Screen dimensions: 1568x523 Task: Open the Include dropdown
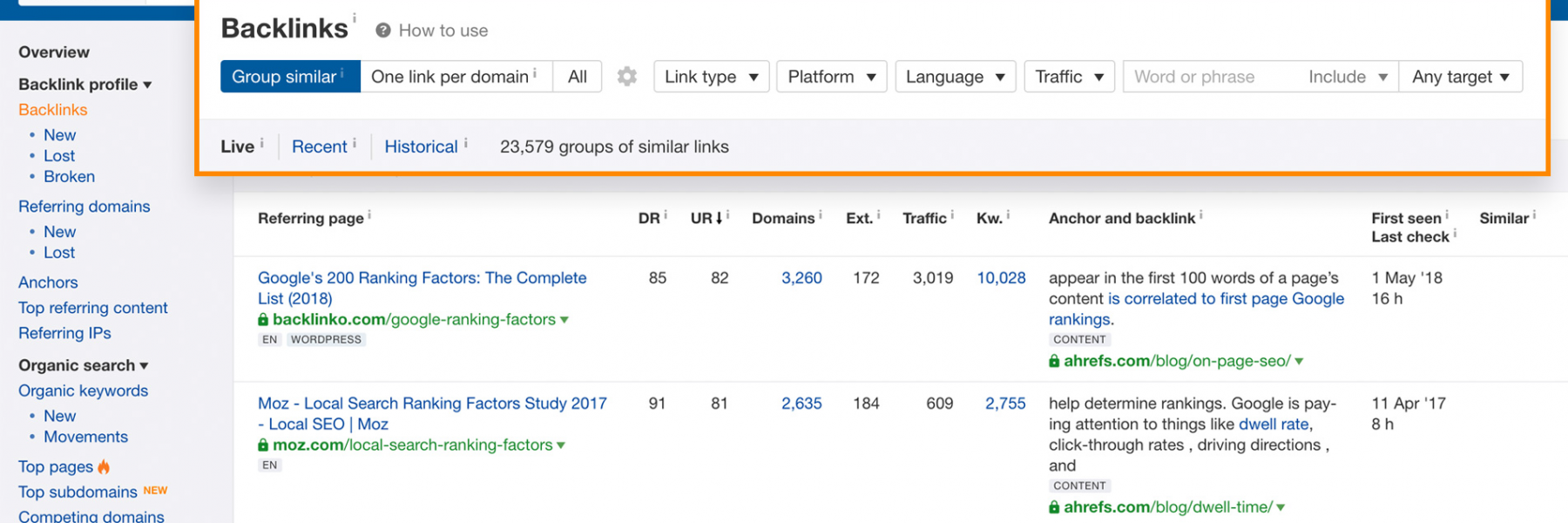[x=1348, y=77]
